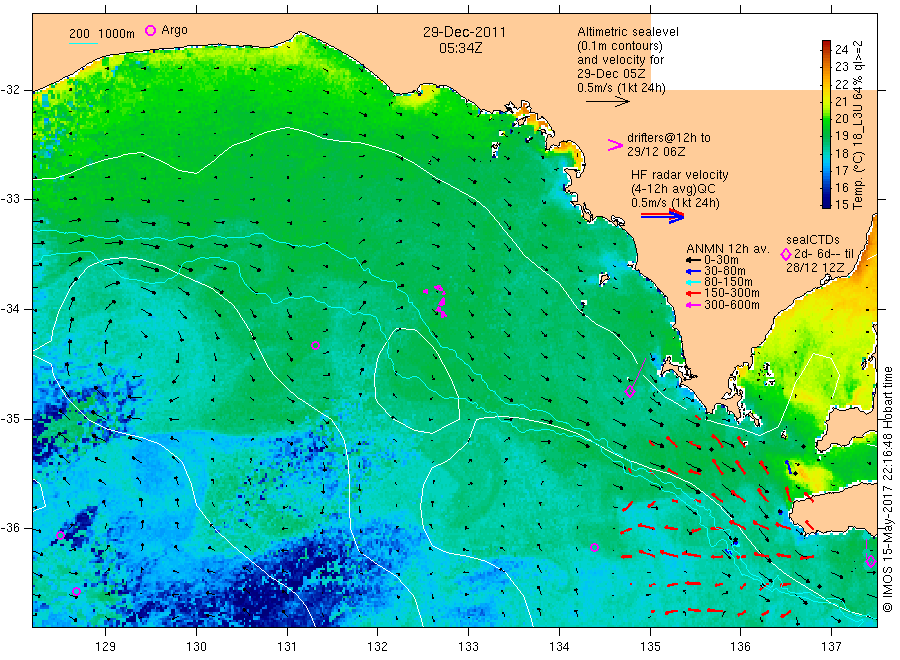Click the '135' longitude axis label
Viewport: 900px width, 660px height.
point(650,647)
